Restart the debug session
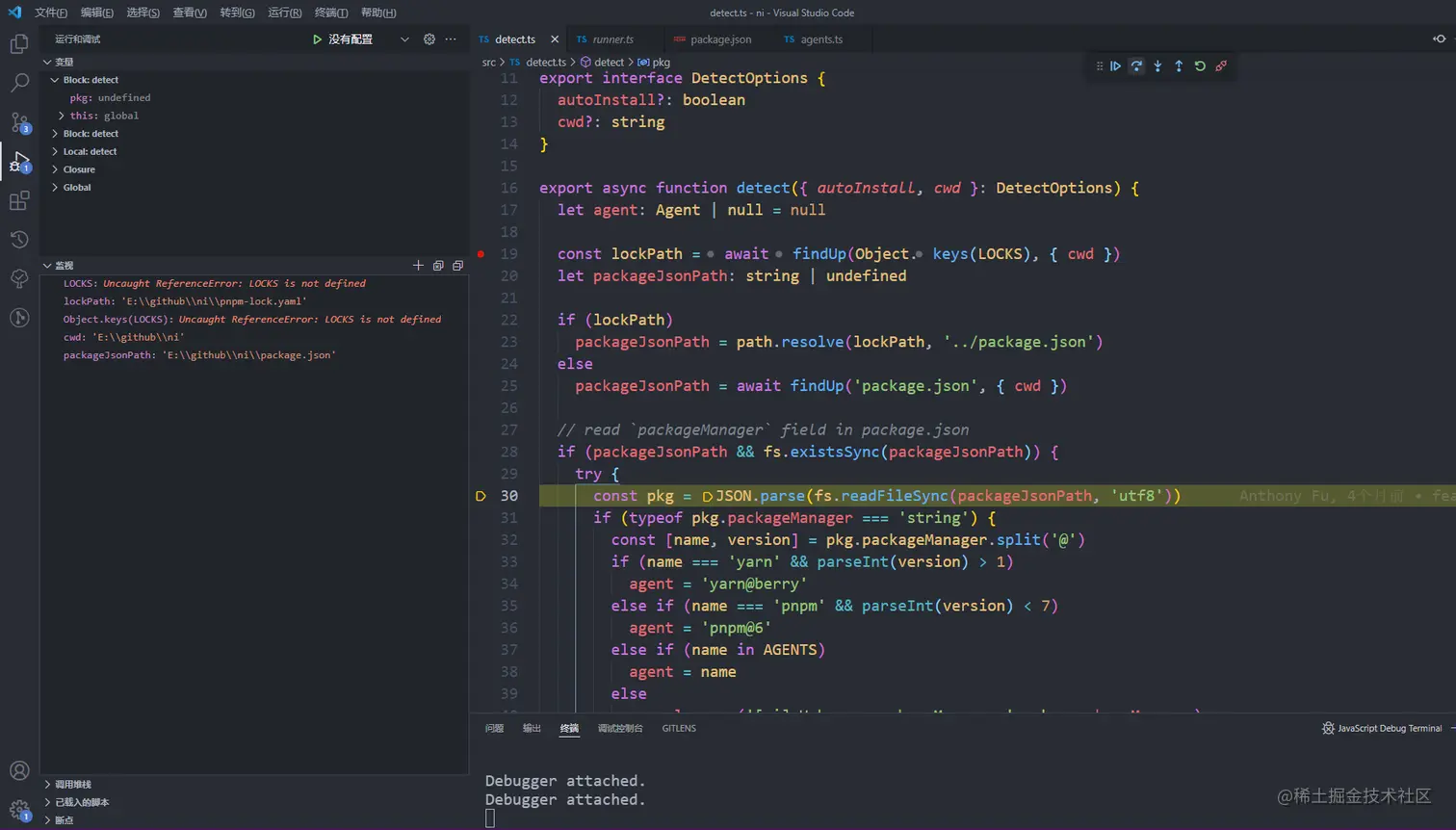 coord(1200,66)
